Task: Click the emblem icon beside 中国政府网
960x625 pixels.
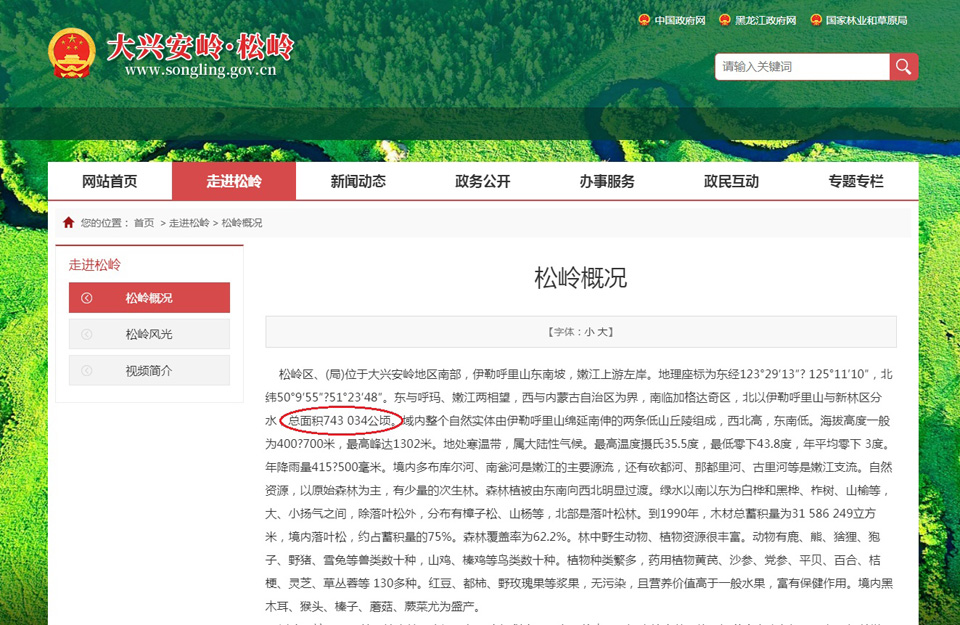Action: 644,20
